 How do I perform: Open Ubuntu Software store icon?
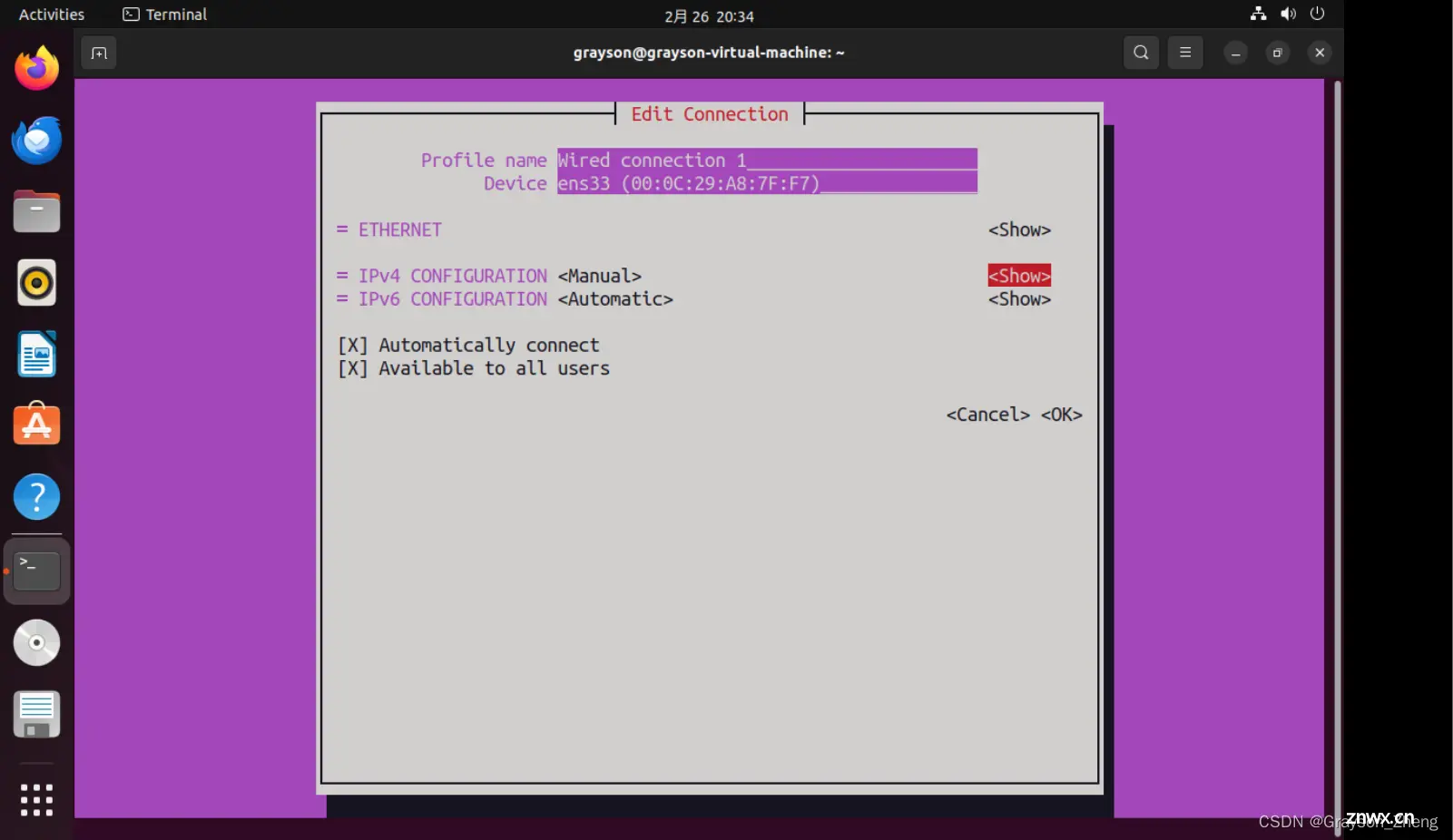(x=36, y=425)
